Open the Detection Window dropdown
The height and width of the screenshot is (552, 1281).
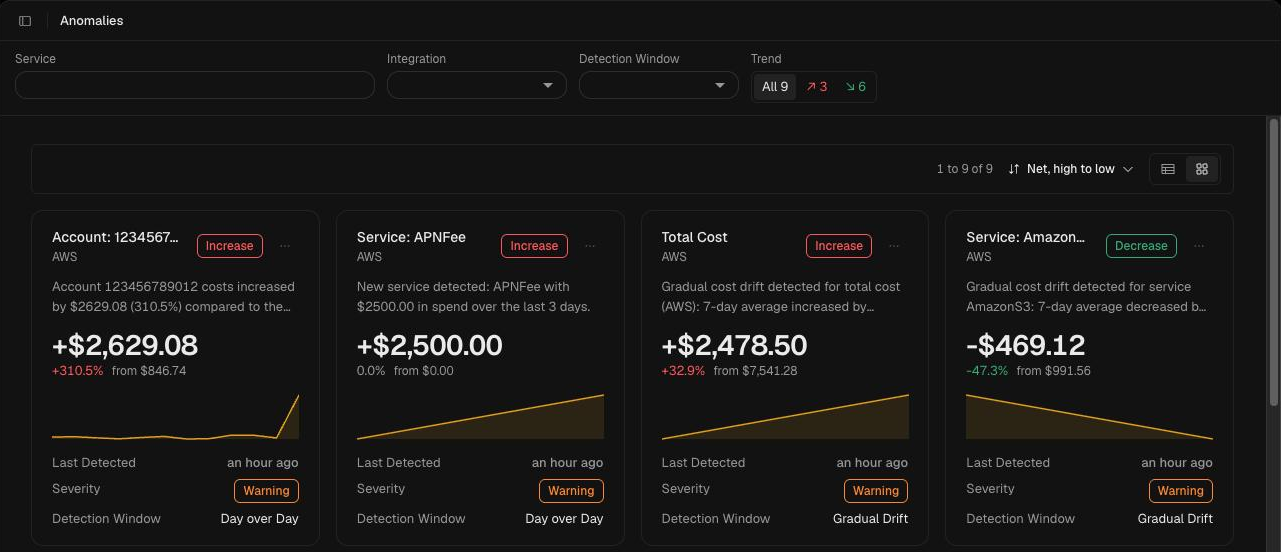[658, 85]
